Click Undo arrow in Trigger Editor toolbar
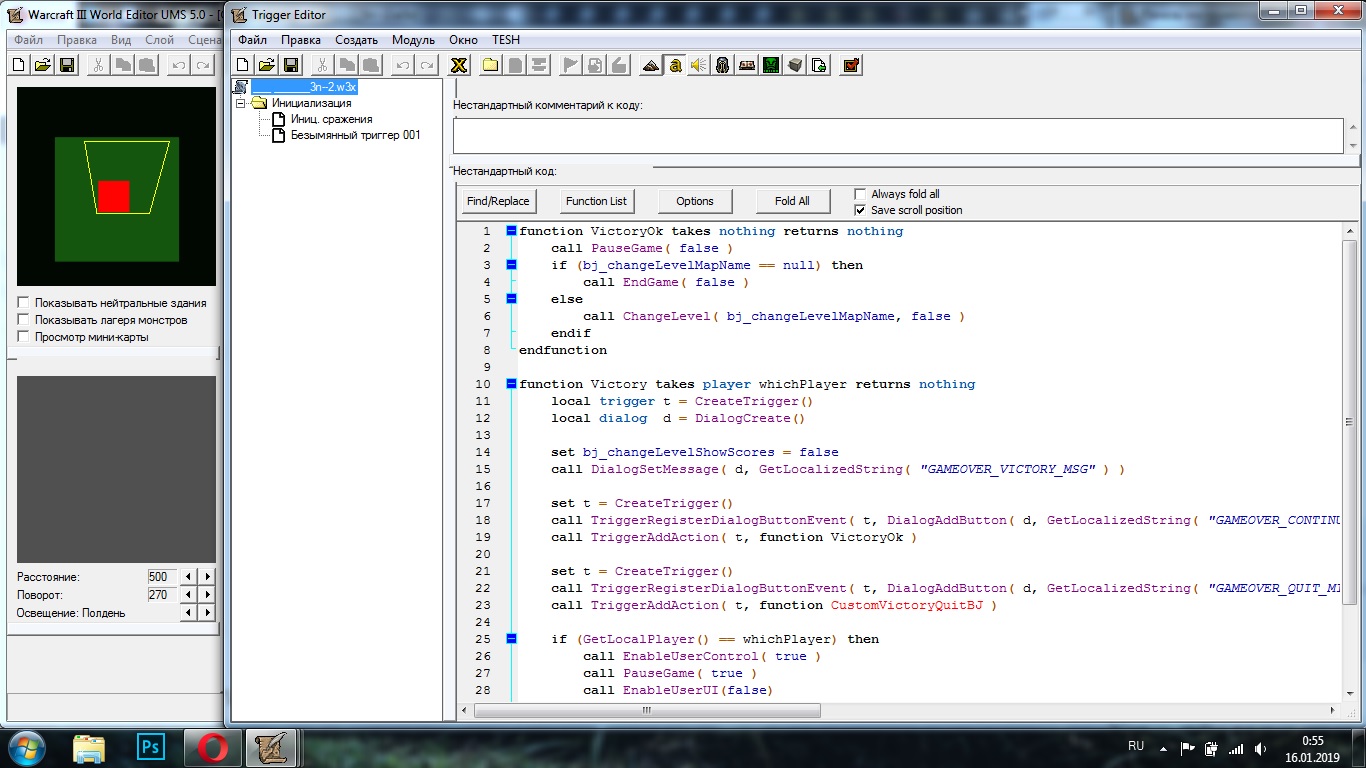This screenshot has width=1366, height=768. click(x=401, y=65)
